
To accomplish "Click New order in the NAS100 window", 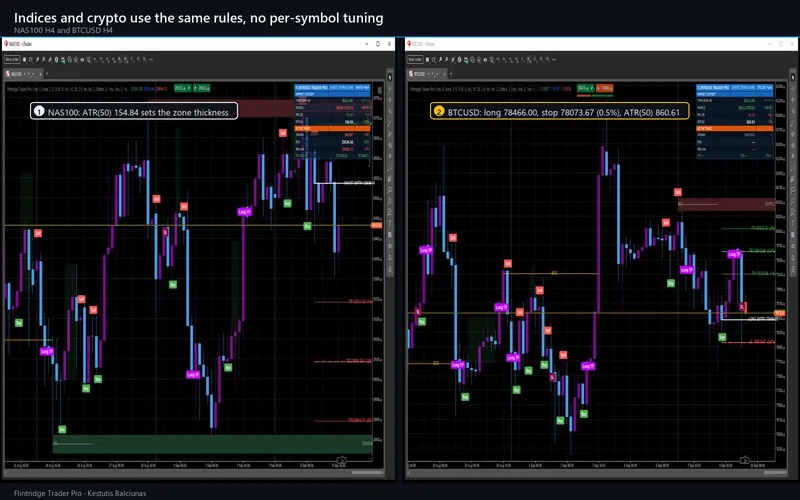I will (x=12, y=60).
